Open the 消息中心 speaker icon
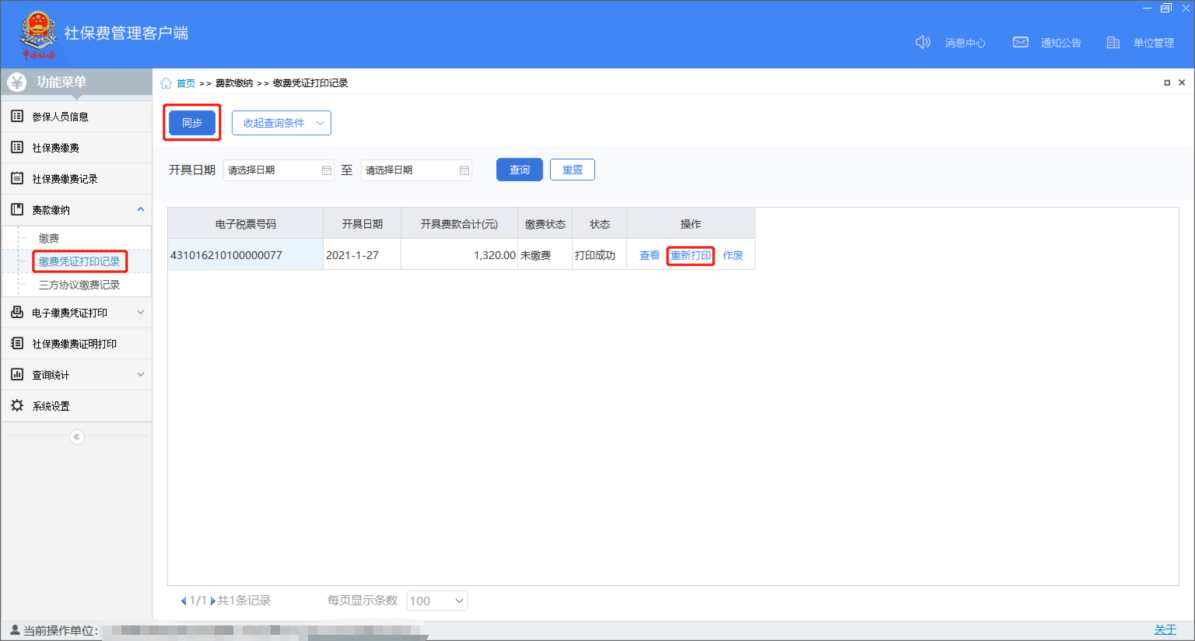Viewport: 1195px width, 641px height. point(923,42)
